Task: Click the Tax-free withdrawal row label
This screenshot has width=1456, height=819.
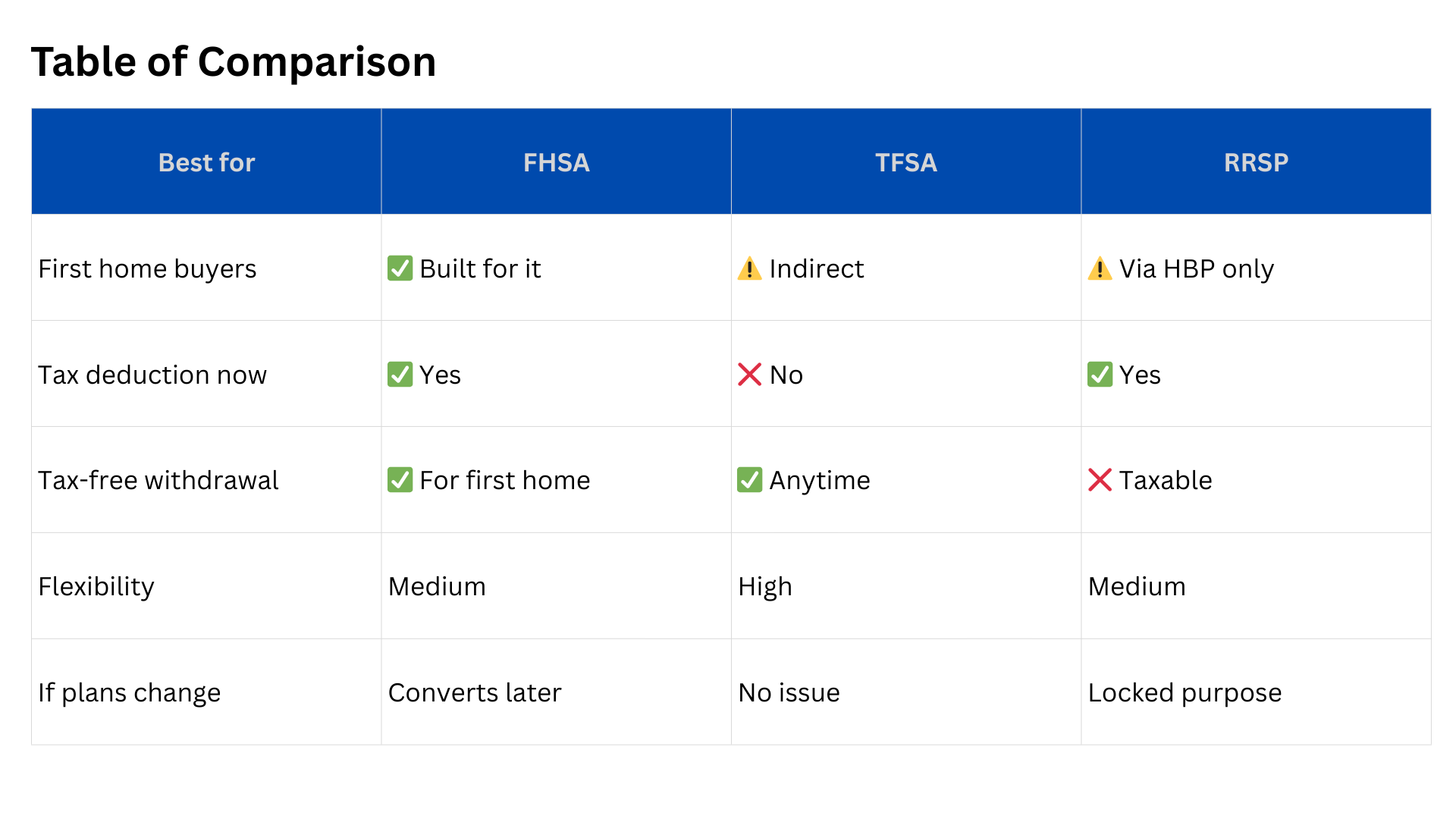Action: pos(158,480)
